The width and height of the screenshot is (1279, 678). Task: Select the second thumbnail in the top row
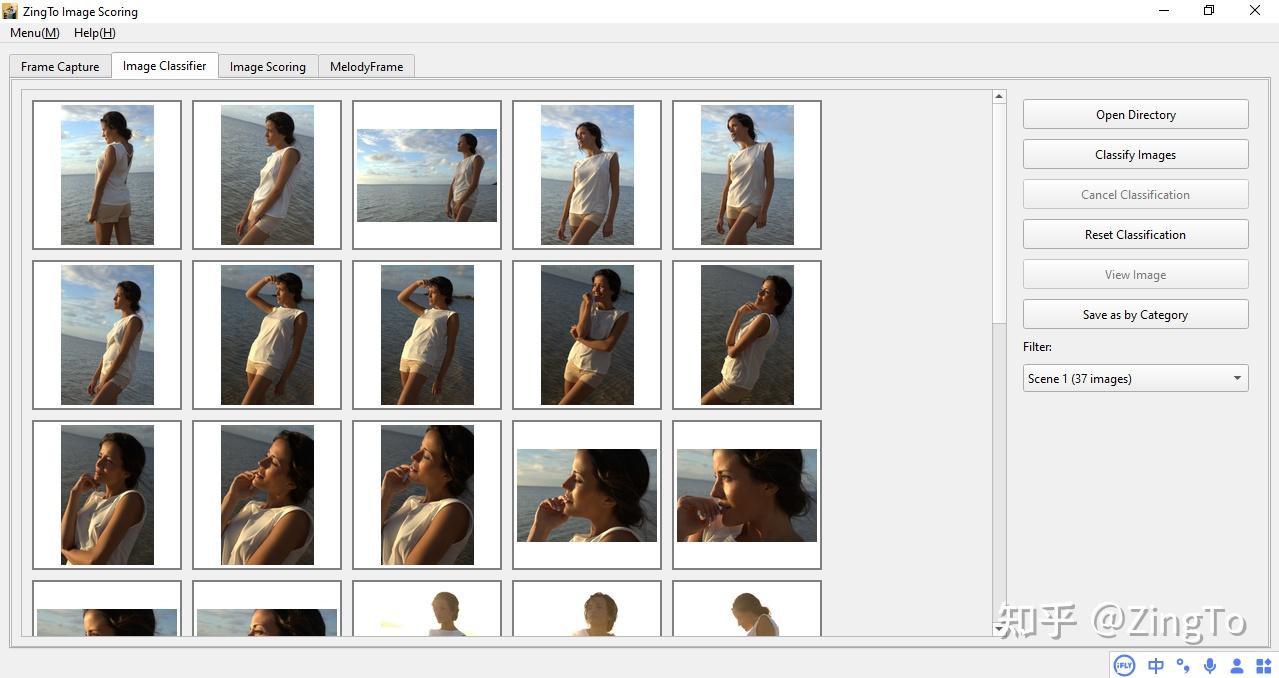267,175
